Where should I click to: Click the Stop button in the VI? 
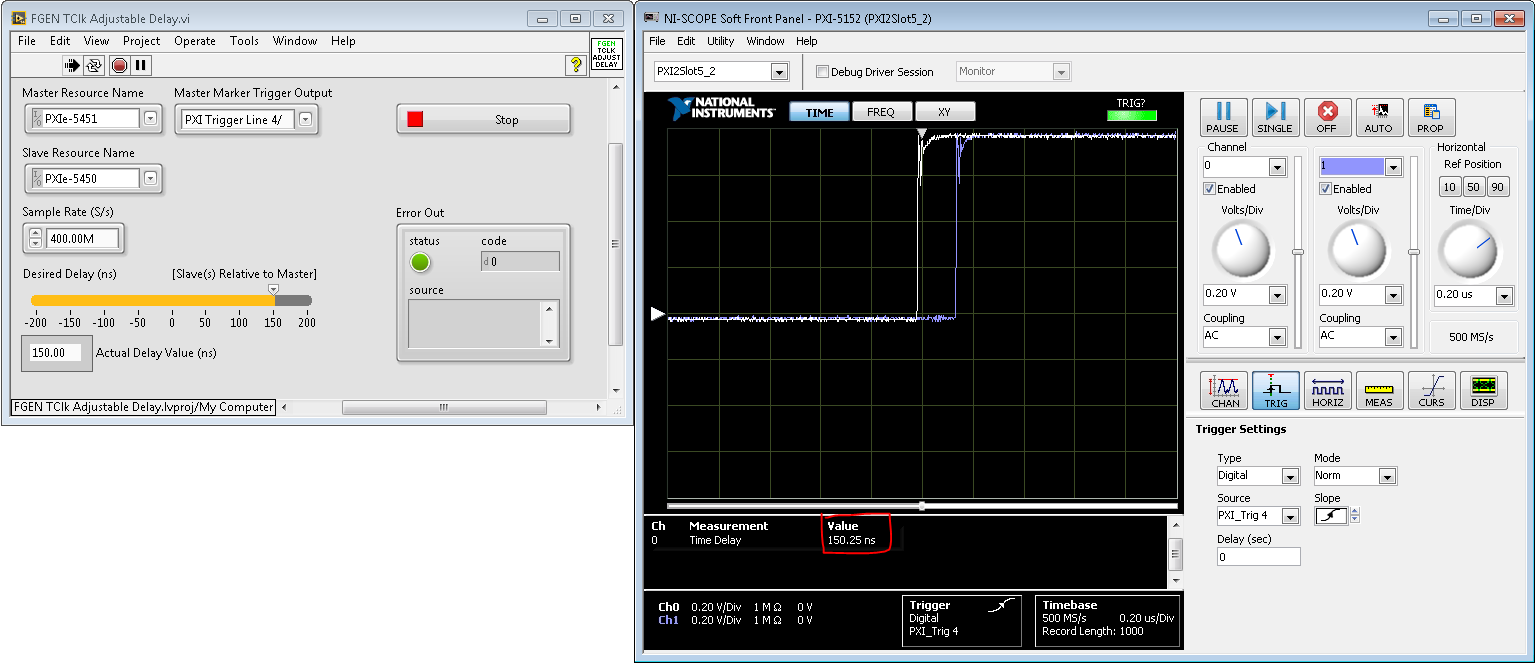pos(484,119)
